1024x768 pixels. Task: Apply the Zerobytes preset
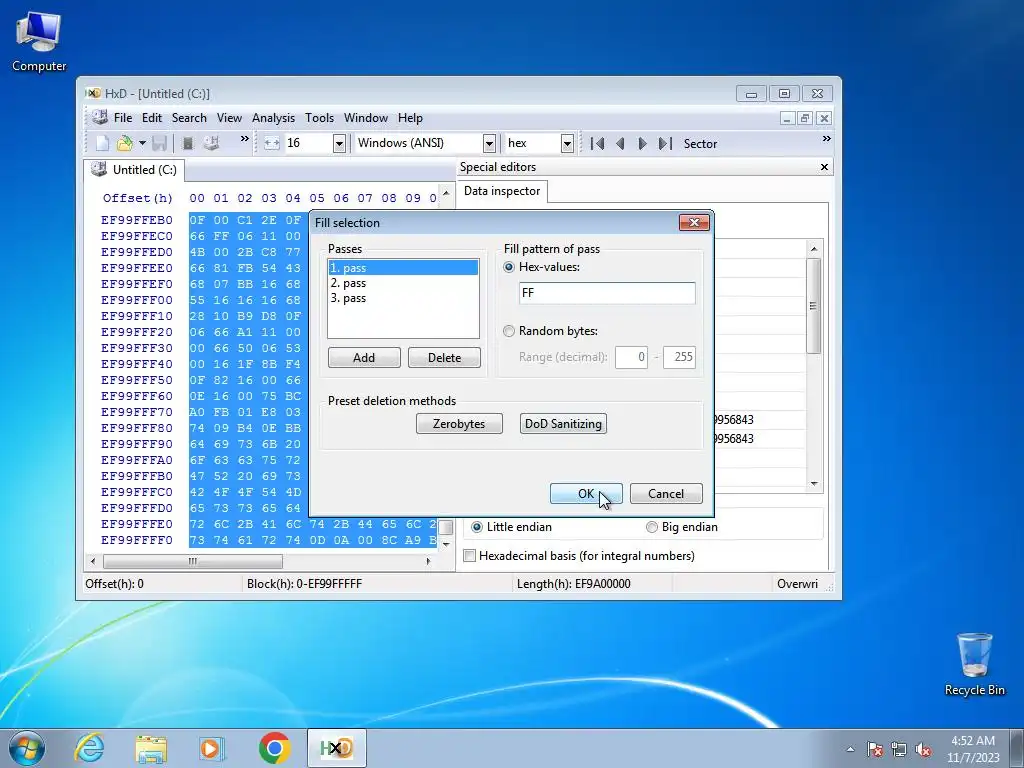pos(459,423)
